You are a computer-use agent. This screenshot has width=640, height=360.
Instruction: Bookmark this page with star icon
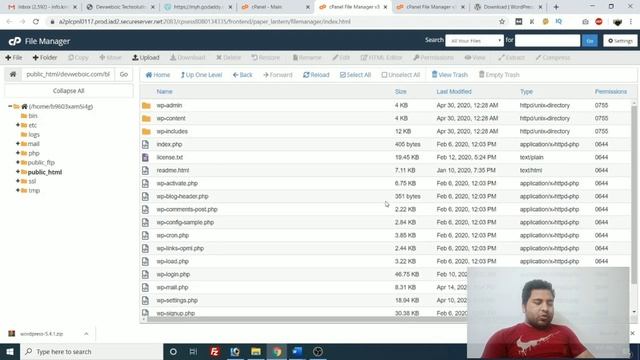click(x=502, y=22)
